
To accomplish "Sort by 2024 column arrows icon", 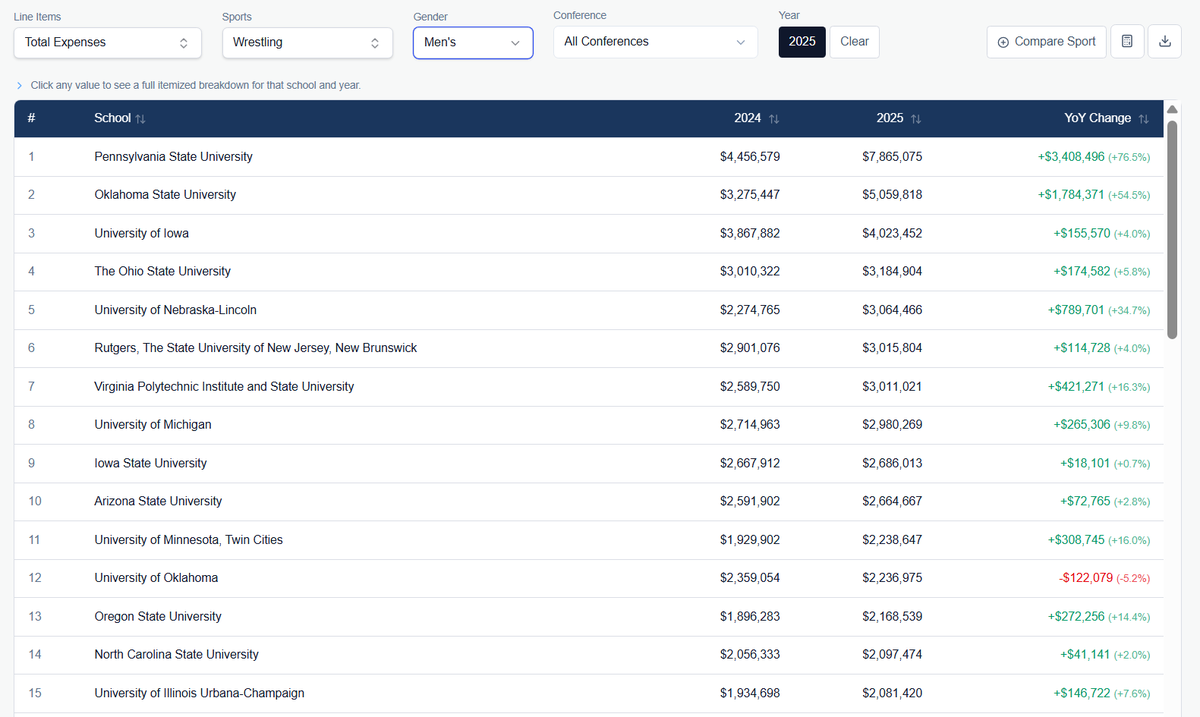I will [774, 119].
